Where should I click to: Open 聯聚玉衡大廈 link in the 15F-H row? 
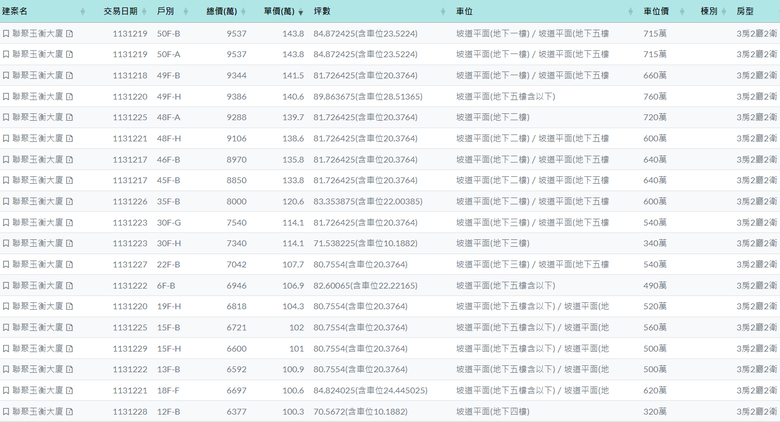click(x=38, y=348)
